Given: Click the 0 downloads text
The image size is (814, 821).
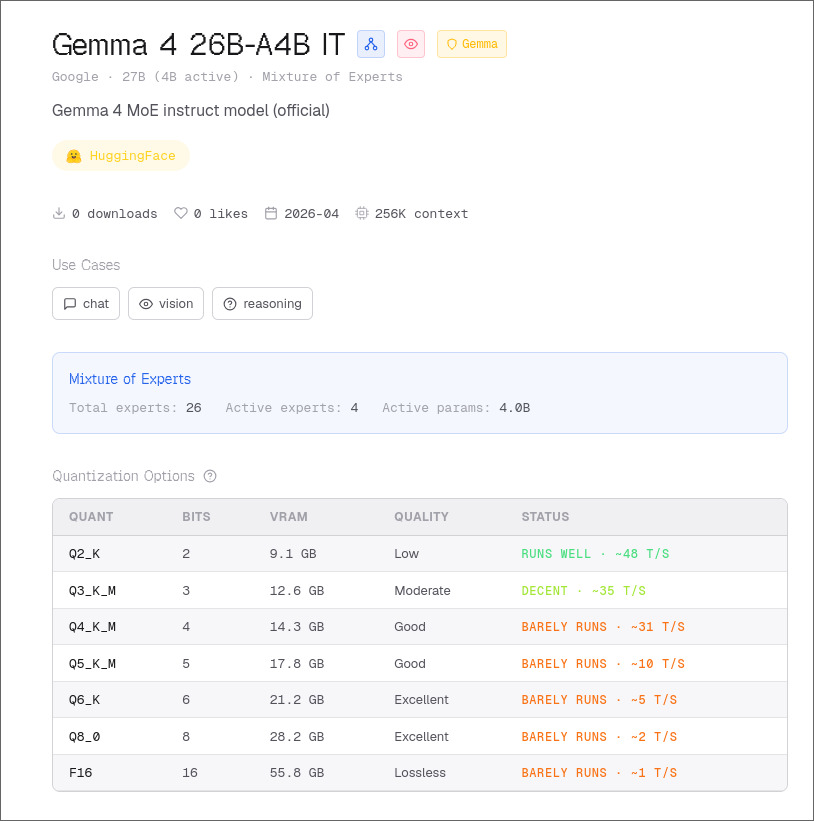Looking at the screenshot, I should click(115, 214).
